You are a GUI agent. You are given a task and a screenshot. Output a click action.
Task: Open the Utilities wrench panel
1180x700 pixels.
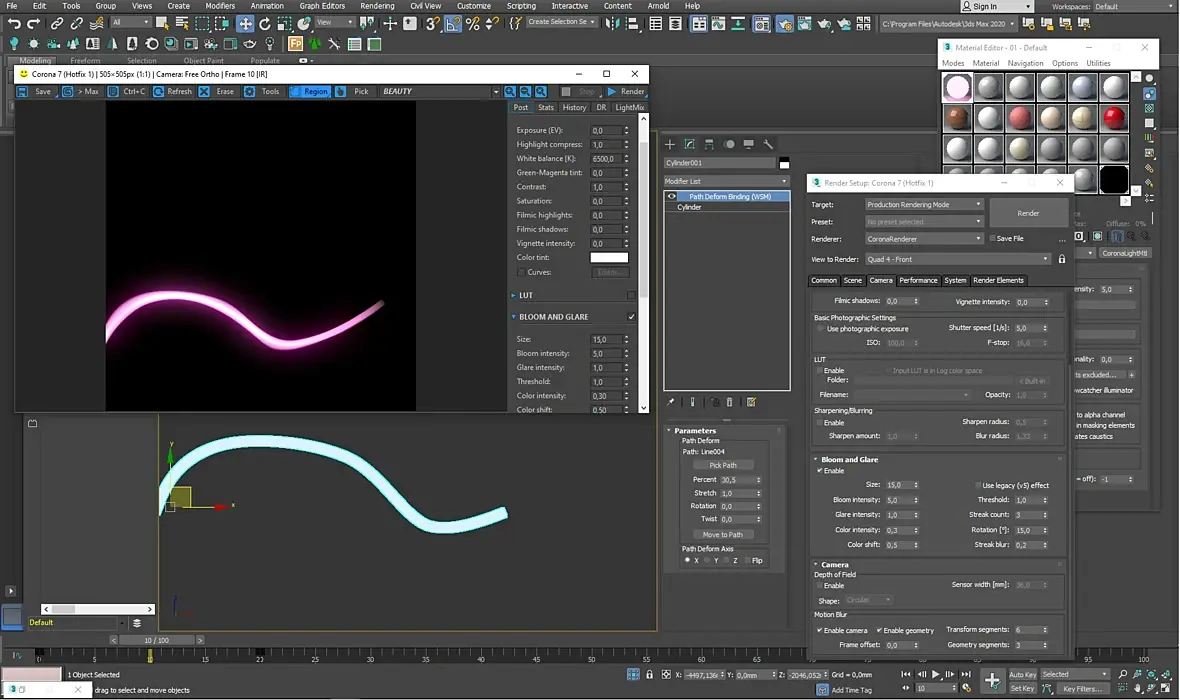coord(768,144)
